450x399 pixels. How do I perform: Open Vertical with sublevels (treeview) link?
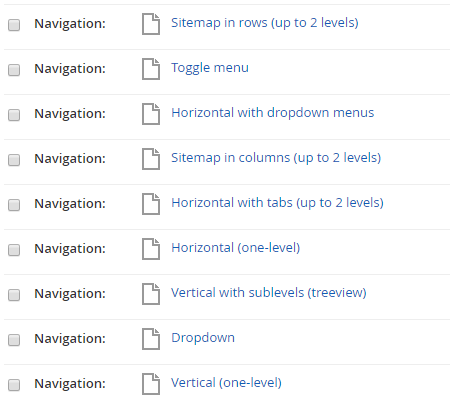pyautogui.click(x=269, y=293)
